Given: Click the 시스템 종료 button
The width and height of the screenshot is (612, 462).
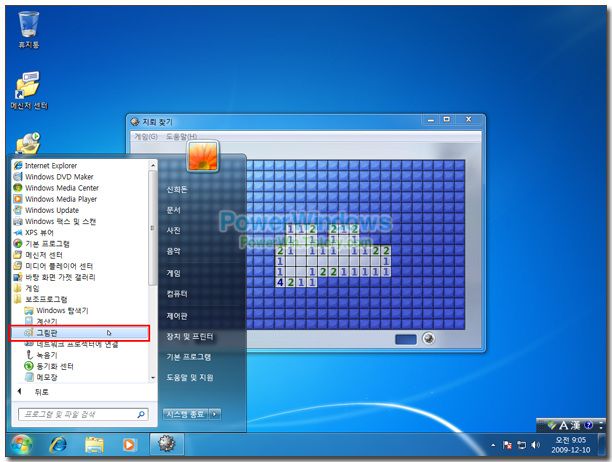Looking at the screenshot, I should tap(185, 414).
